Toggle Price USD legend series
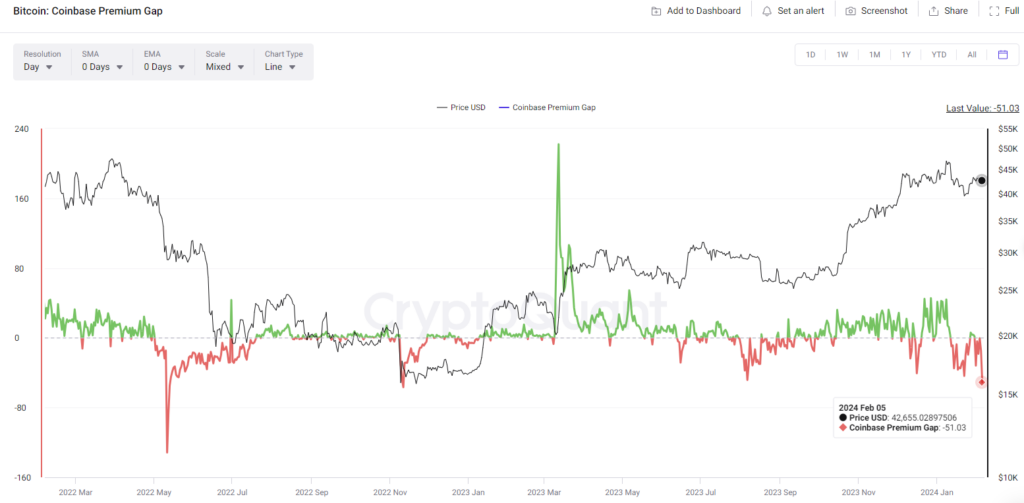This screenshot has width=1024, height=503. (461, 107)
